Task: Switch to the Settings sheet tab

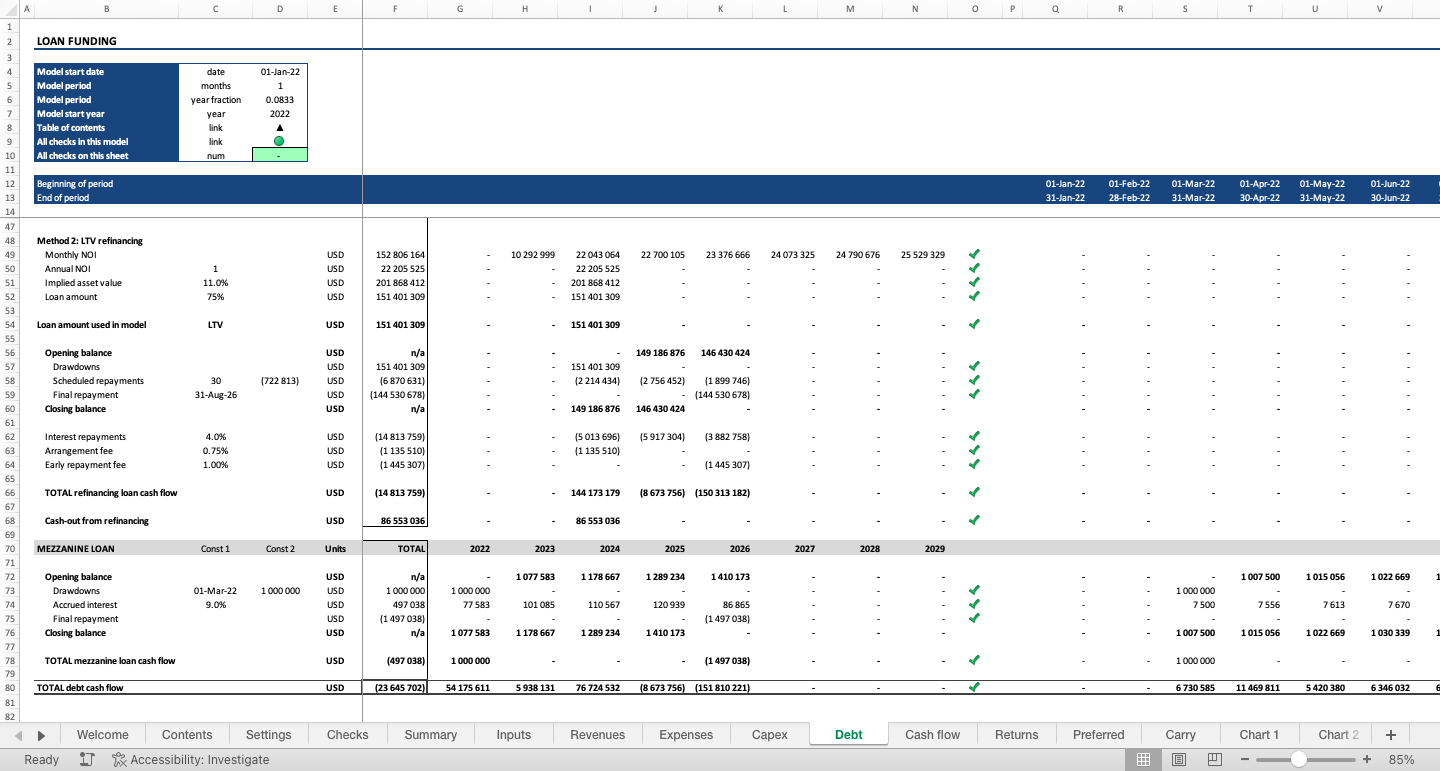Action: point(269,734)
